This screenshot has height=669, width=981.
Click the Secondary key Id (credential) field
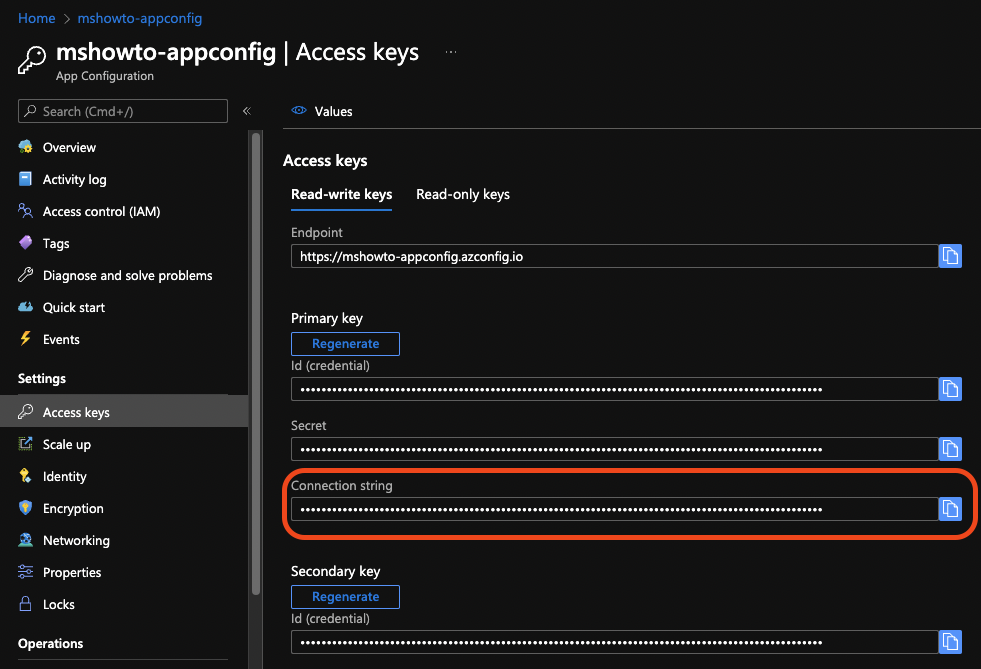pyautogui.click(x=614, y=642)
